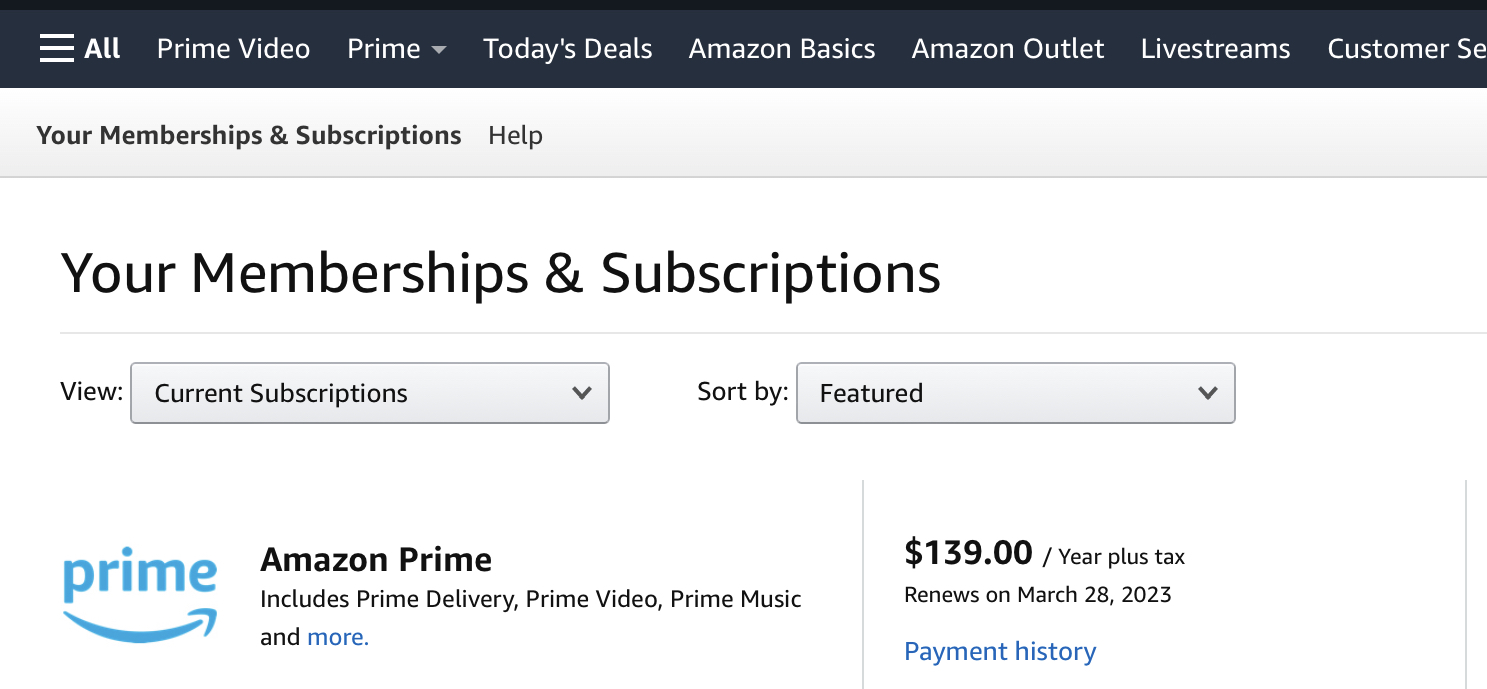Select Prime Video in the navigation bar
Image resolution: width=1487 pixels, height=689 pixels.
(233, 48)
